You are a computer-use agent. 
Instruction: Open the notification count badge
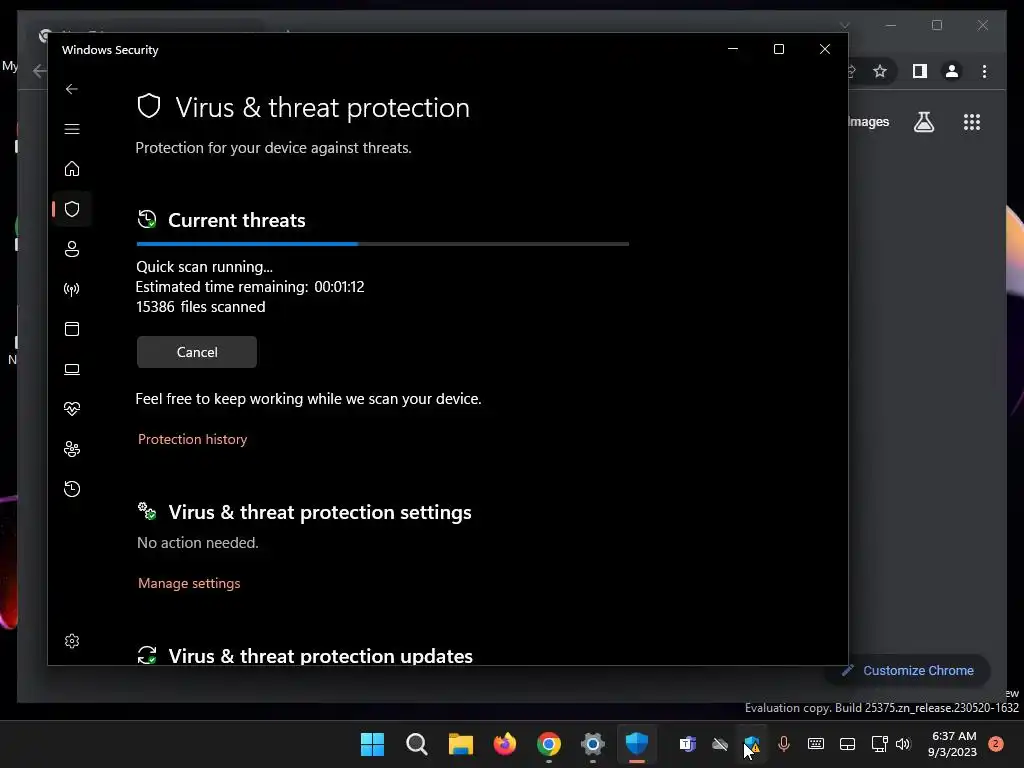coord(995,744)
